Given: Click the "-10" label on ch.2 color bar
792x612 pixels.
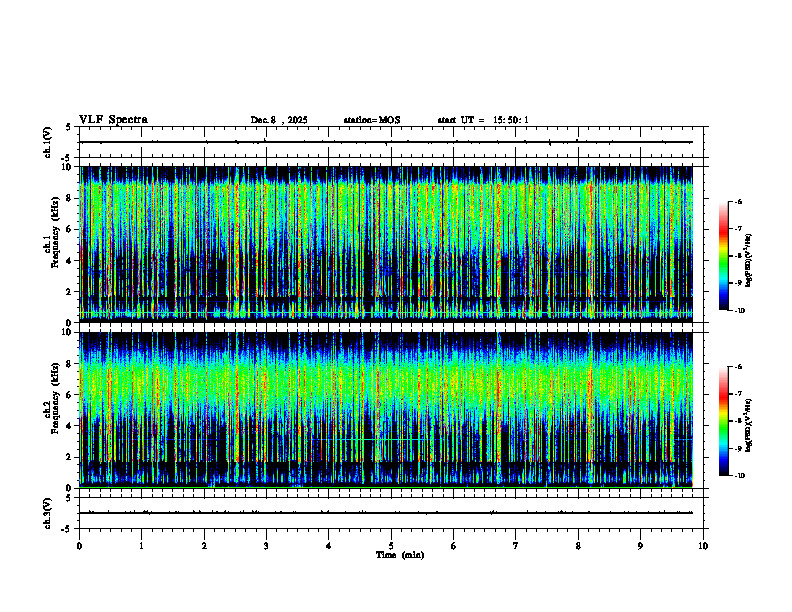Looking at the screenshot, I should 739,476.
